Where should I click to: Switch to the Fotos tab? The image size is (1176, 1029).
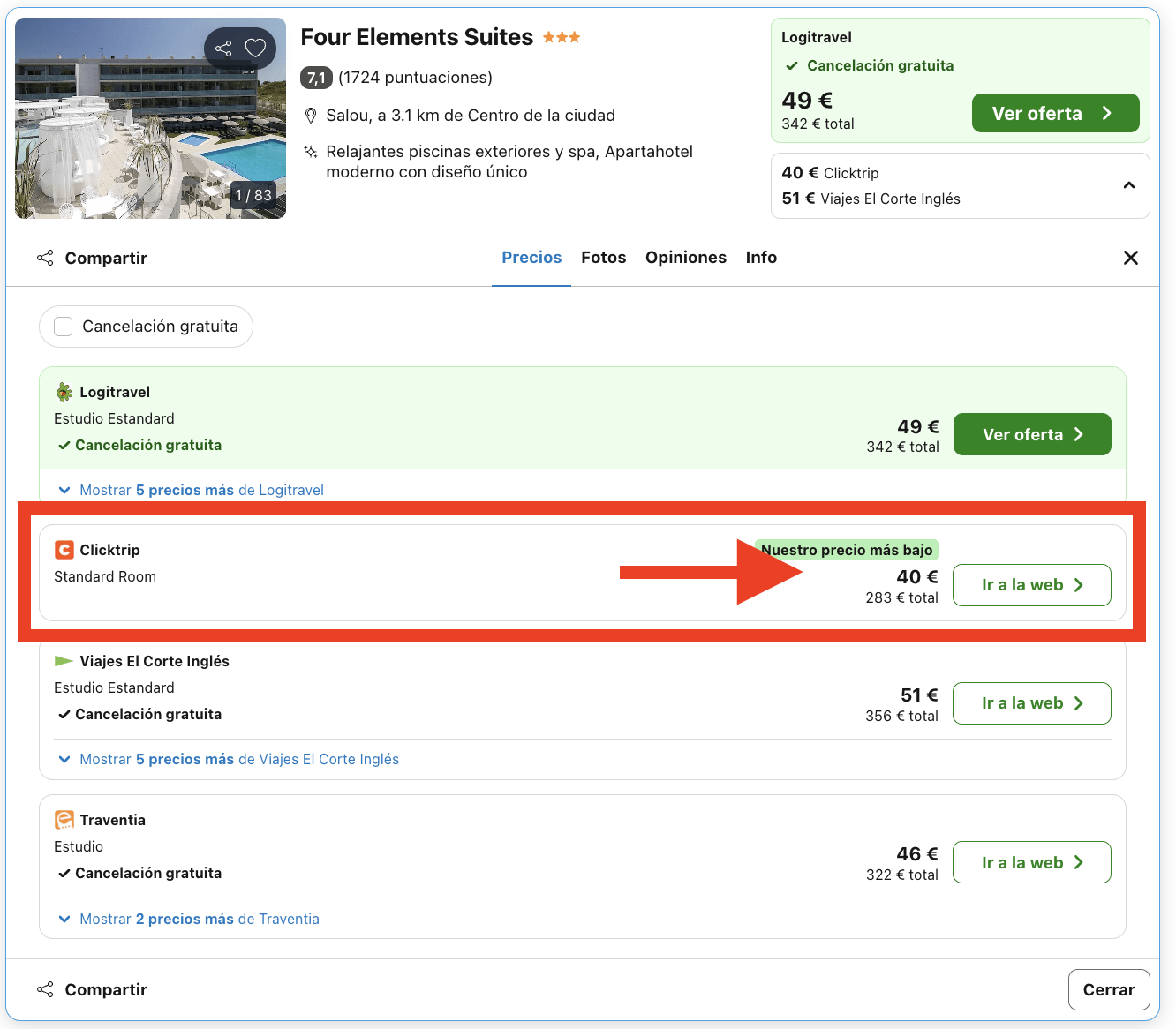pyautogui.click(x=603, y=258)
